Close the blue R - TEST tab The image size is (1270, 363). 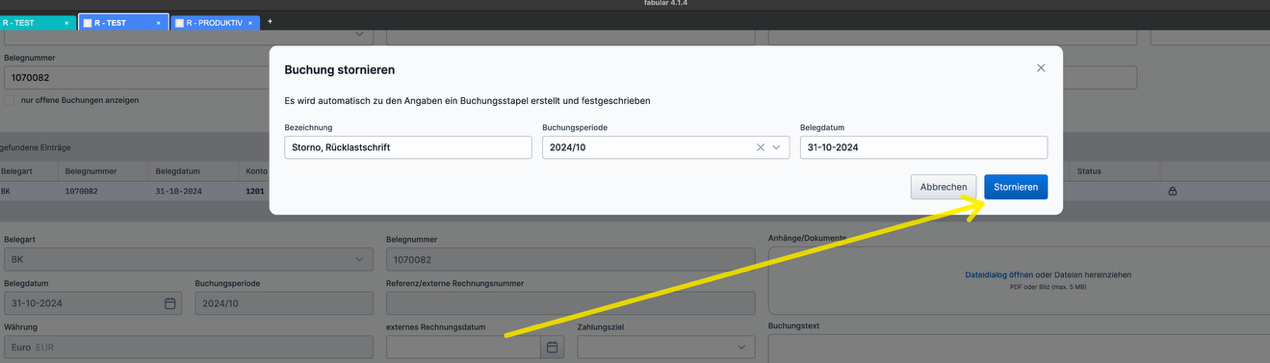[159, 22]
